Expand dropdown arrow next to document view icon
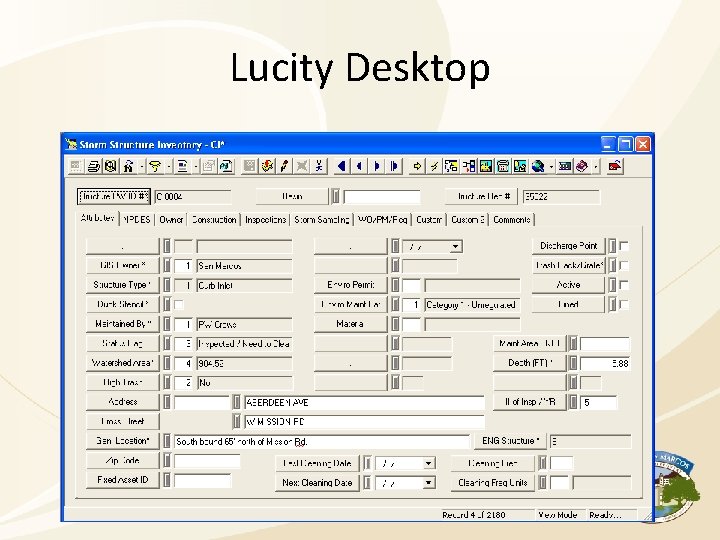The image size is (720, 540). click(195, 166)
